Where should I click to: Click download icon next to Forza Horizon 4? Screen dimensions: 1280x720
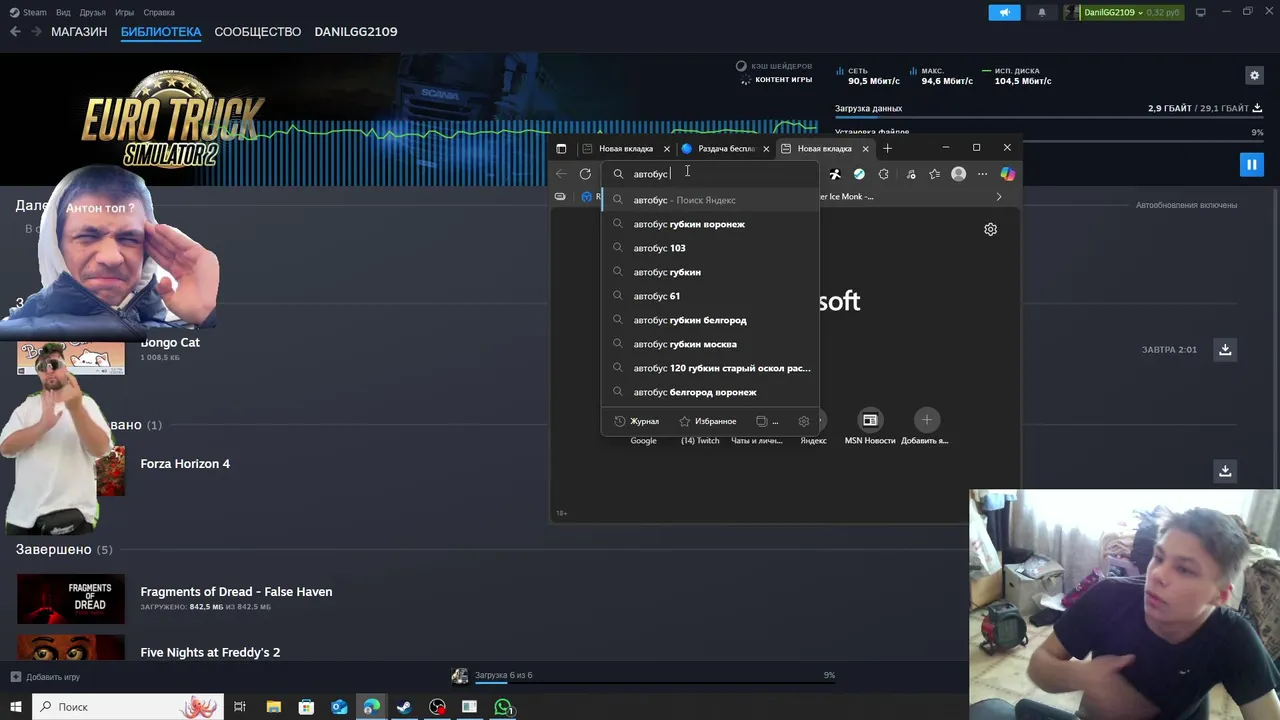pyautogui.click(x=1225, y=470)
